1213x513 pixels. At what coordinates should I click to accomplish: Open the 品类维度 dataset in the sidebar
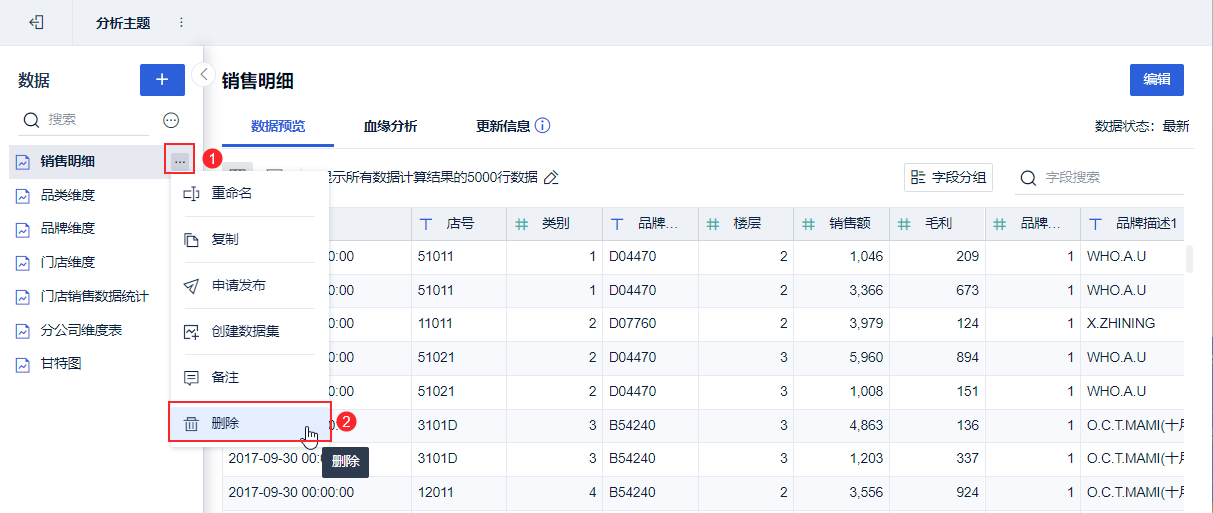(68, 195)
